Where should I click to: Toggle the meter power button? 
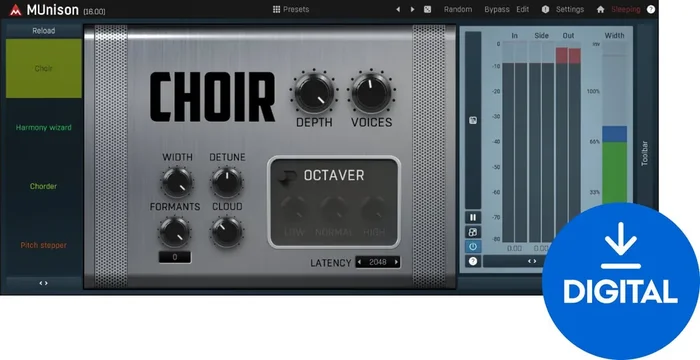[473, 247]
